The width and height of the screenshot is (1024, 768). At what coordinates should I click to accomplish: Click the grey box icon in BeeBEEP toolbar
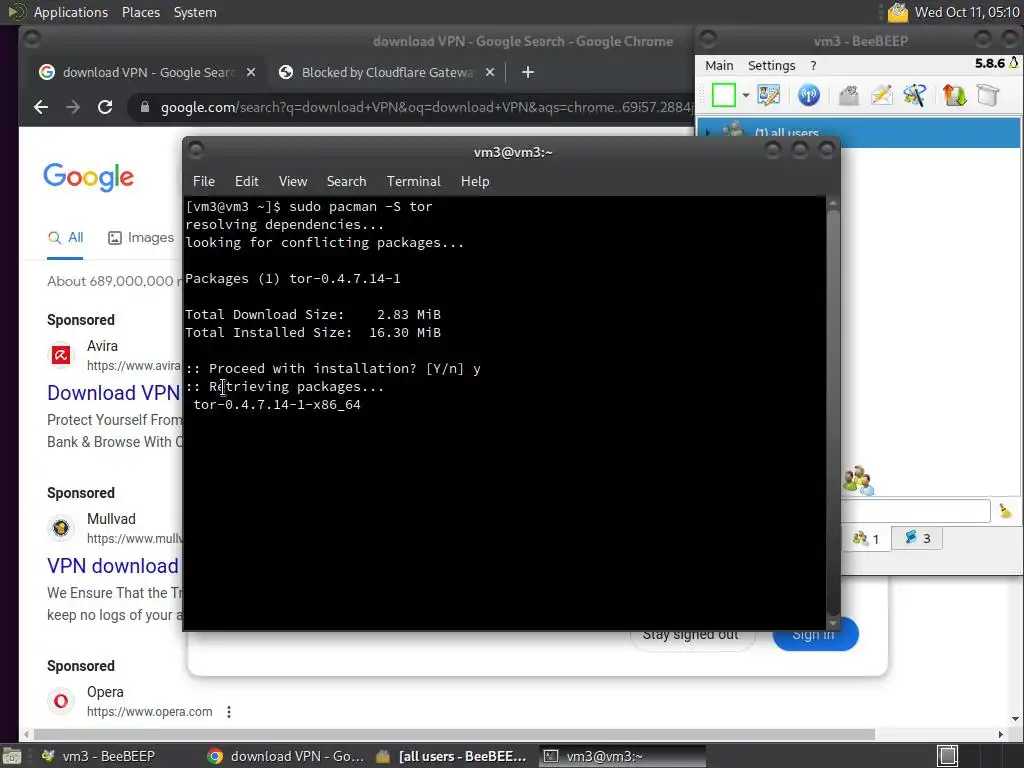click(x=988, y=95)
